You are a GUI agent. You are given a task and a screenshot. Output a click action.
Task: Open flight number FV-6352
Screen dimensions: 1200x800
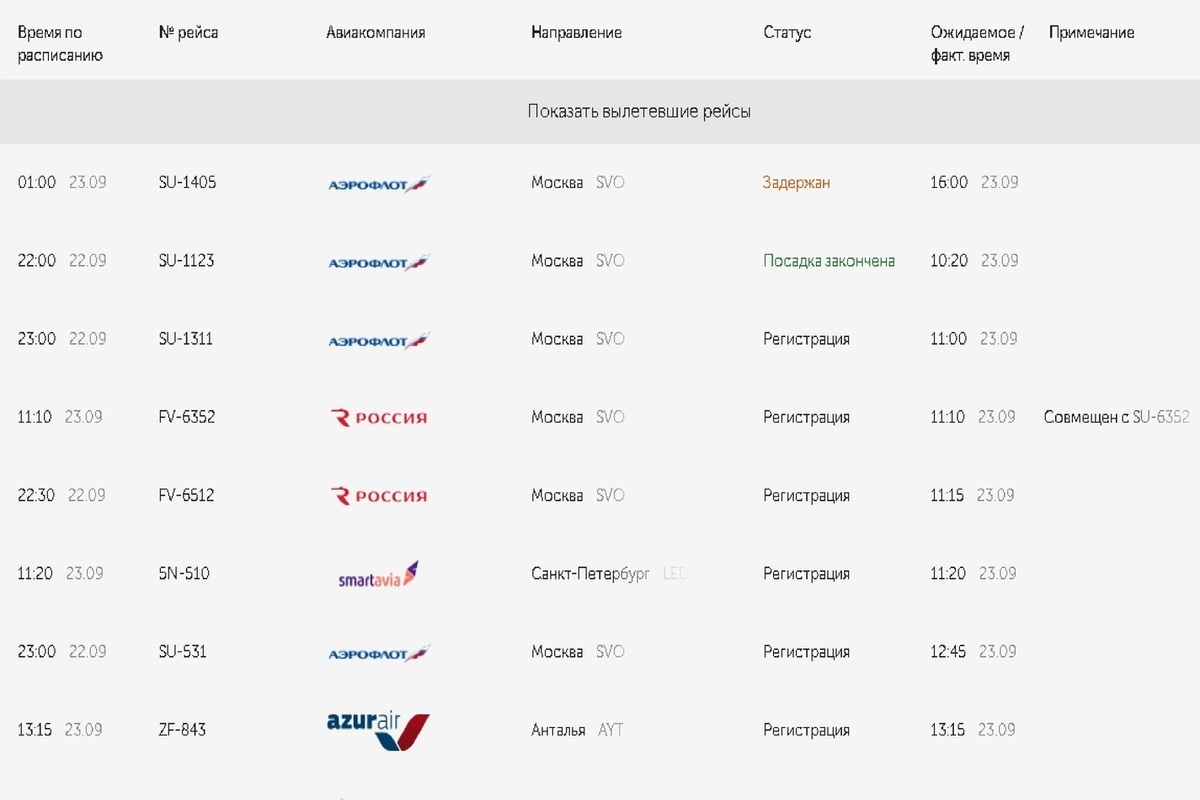coord(186,417)
